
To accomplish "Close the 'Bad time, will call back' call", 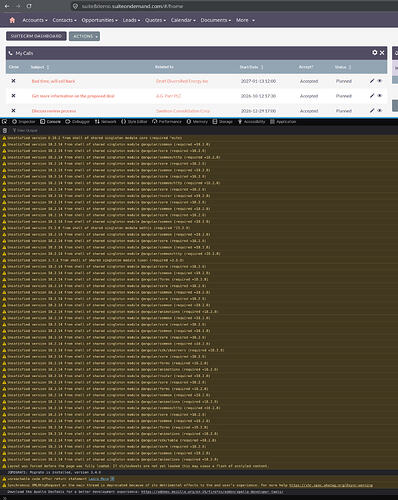I will click(13, 81).
